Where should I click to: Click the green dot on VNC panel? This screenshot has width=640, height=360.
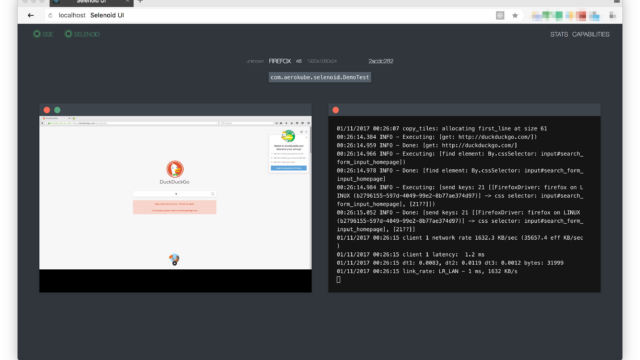[x=58, y=110]
